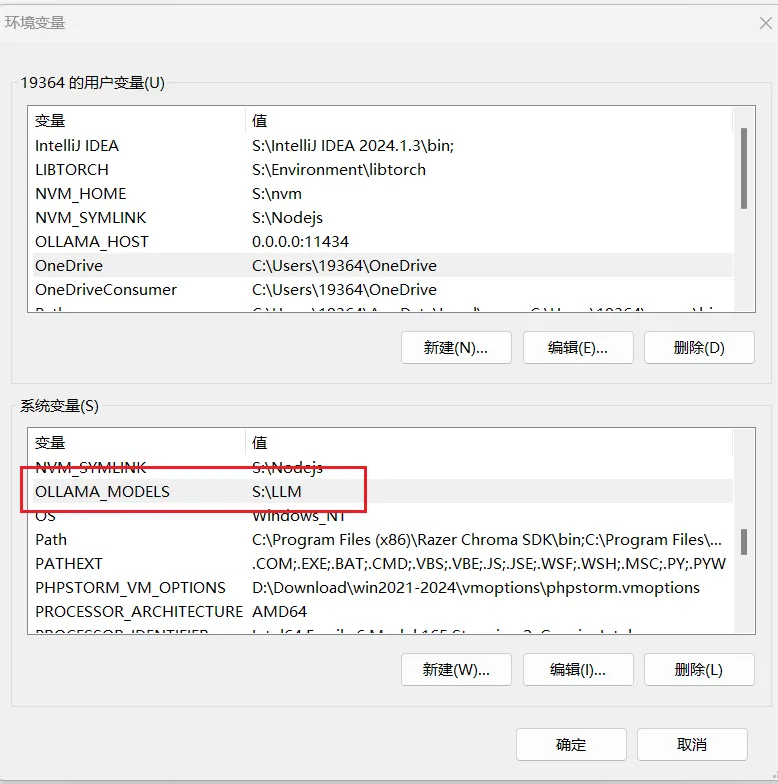This screenshot has height=784, width=778.
Task: Select the OneDriveConsumer user variable row
Action: tap(106, 290)
